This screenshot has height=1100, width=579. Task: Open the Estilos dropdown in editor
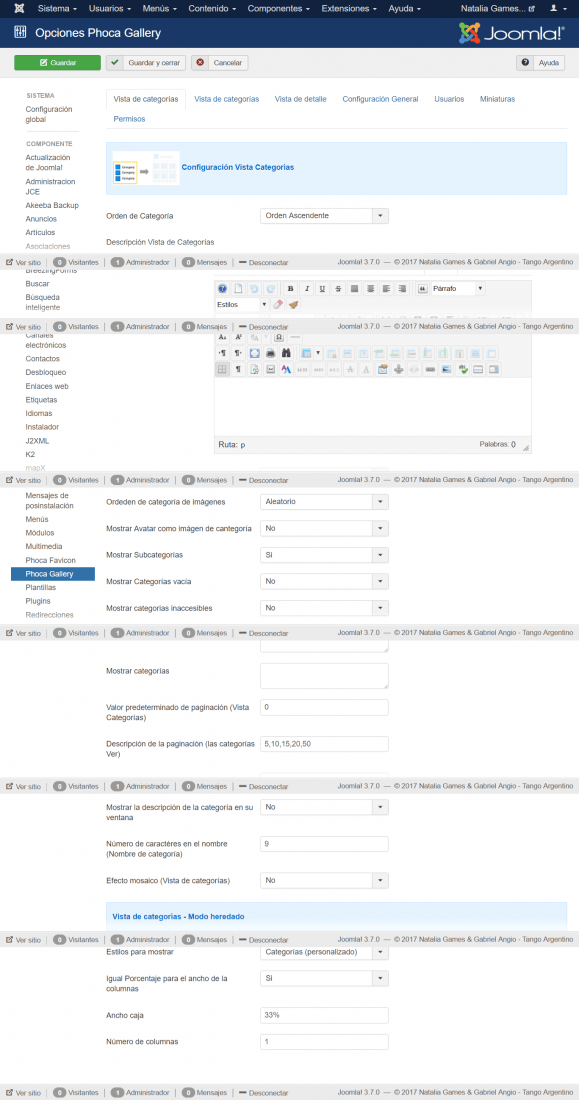242,304
